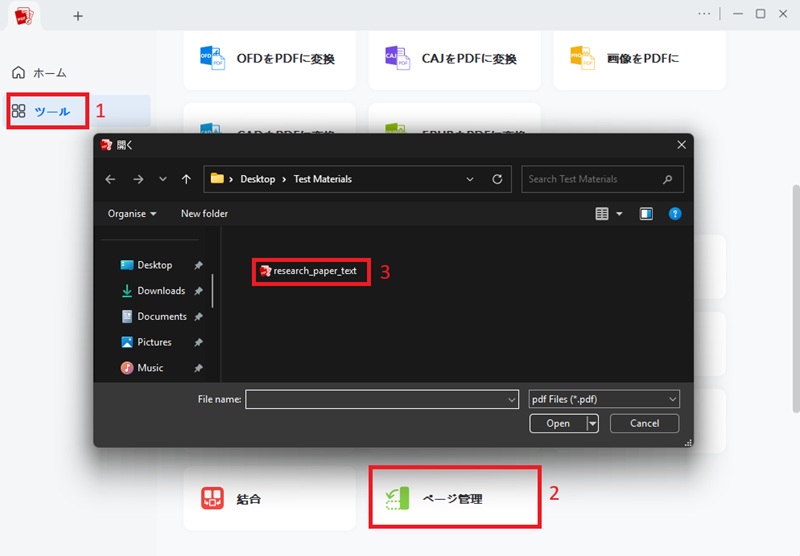Image resolution: width=800 pixels, height=556 pixels.
Task: Open the view options dropdown arrow
Action: [x=619, y=214]
